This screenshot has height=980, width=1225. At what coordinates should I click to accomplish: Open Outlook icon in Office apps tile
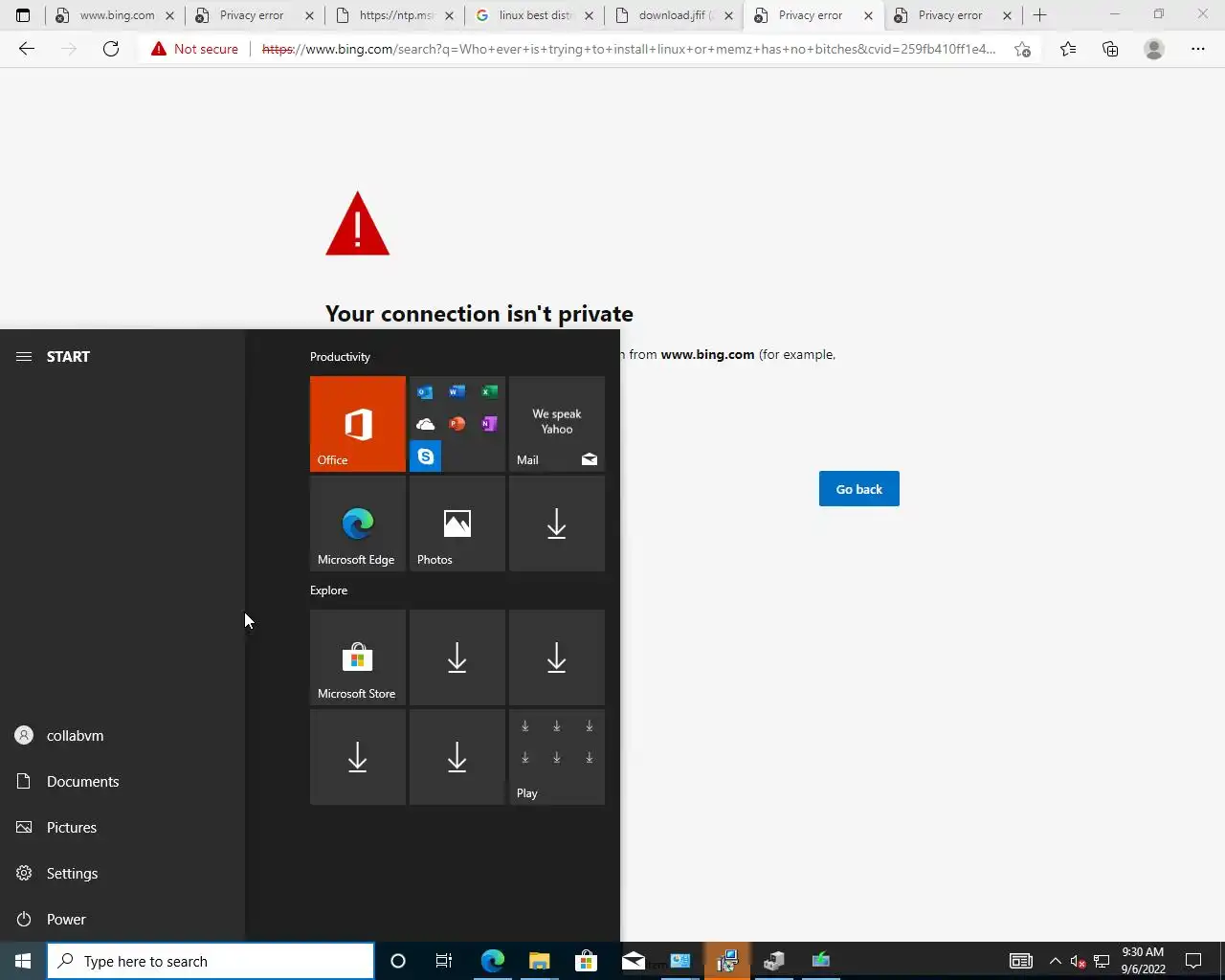click(x=425, y=392)
